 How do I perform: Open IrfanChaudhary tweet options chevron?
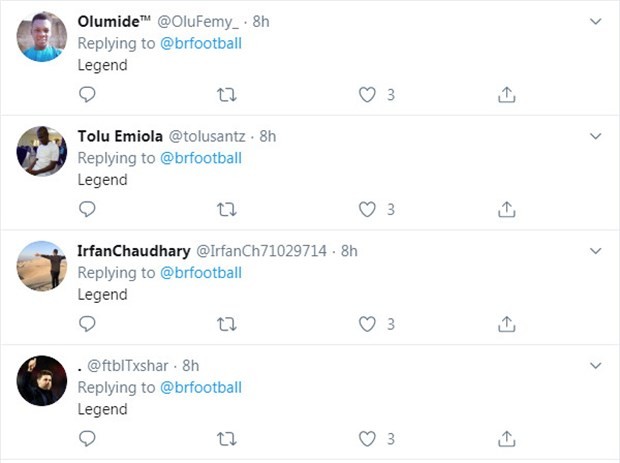click(596, 251)
